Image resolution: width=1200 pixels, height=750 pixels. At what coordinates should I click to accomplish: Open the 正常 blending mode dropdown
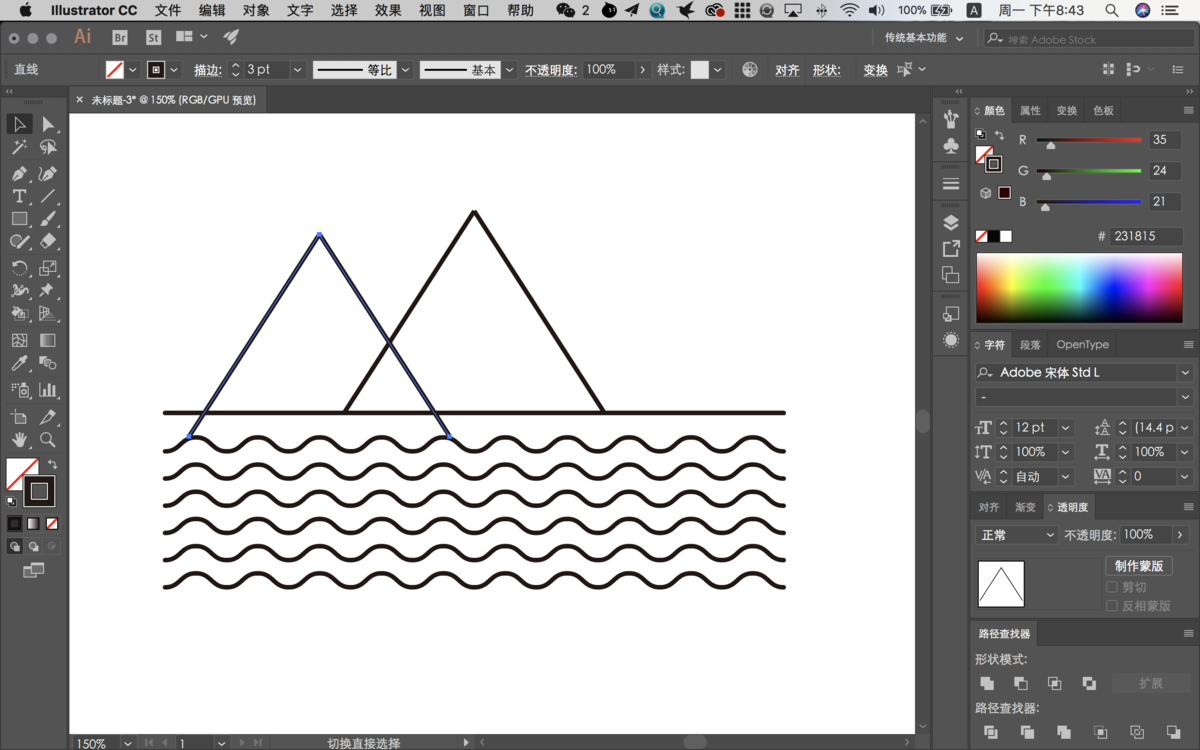click(1016, 535)
